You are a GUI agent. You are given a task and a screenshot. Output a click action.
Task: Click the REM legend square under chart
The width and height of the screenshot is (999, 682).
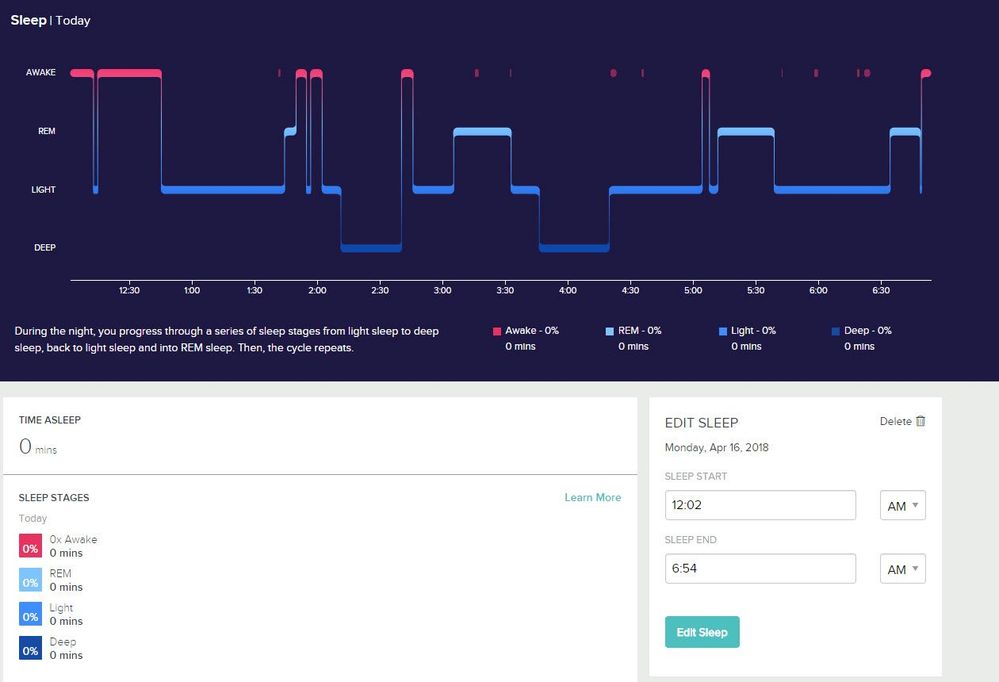(x=611, y=331)
